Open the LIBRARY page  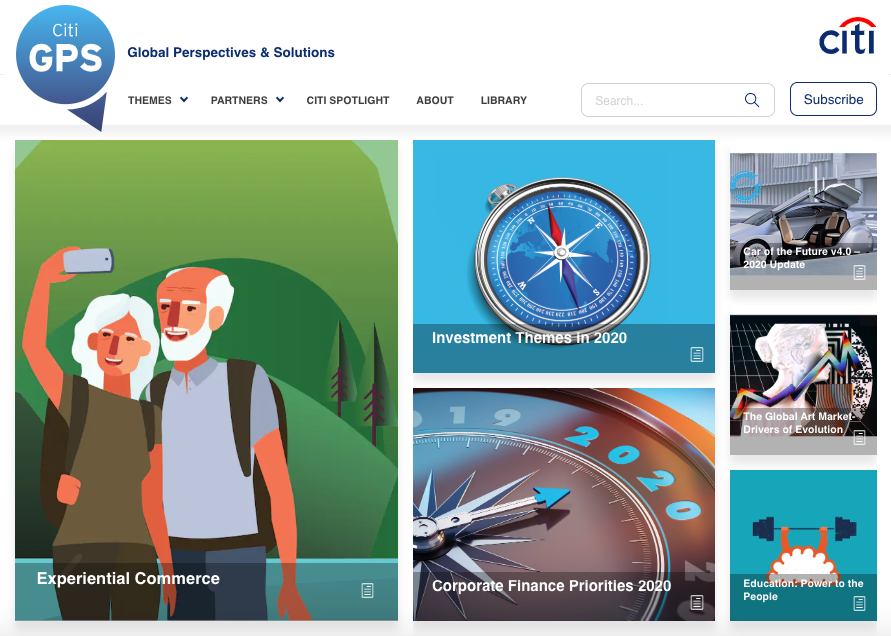point(503,100)
